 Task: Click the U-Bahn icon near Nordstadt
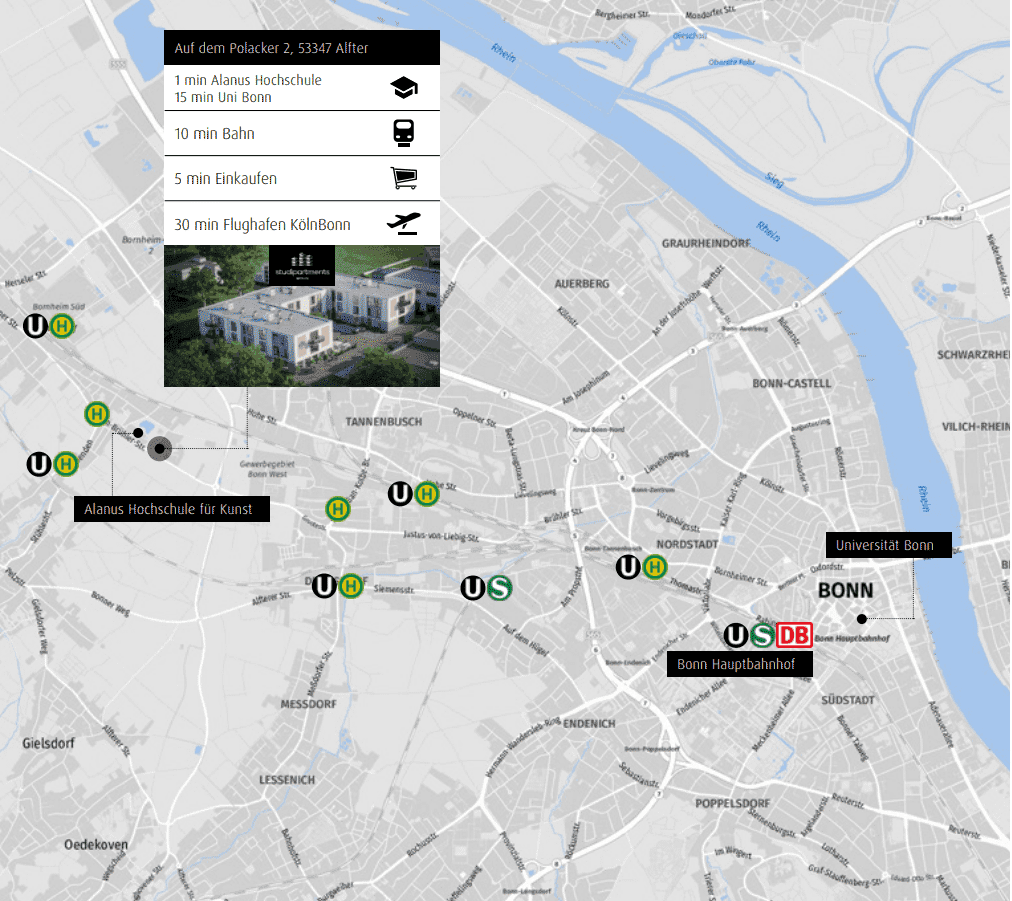point(628,568)
